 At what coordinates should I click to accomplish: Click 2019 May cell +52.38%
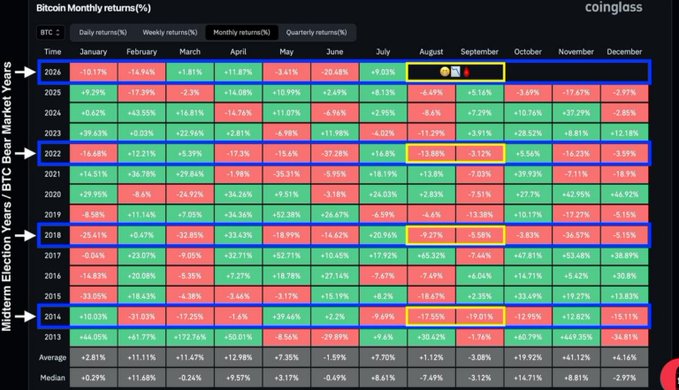pos(286,214)
